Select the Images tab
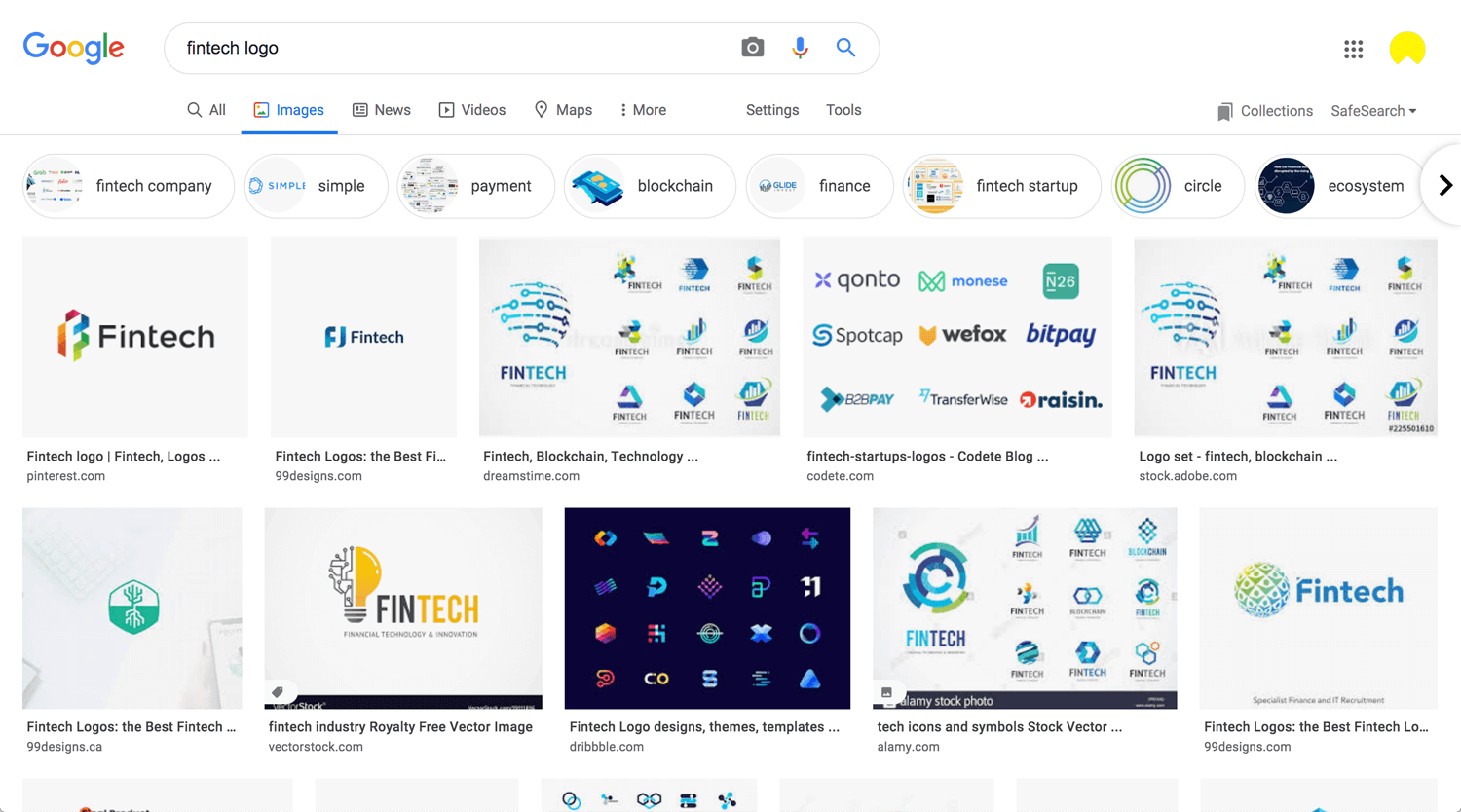Screen dimensions: 1461x812 289,110
